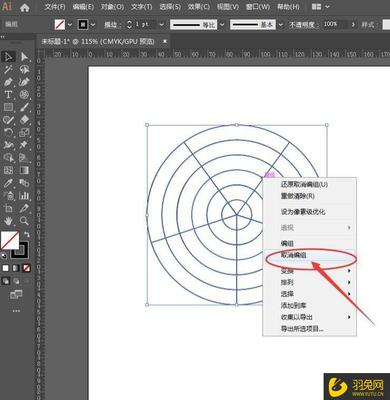Viewport: 390px width, 400px height.
Task: Select the Shaper pencil tool
Action: click(x=8, y=120)
